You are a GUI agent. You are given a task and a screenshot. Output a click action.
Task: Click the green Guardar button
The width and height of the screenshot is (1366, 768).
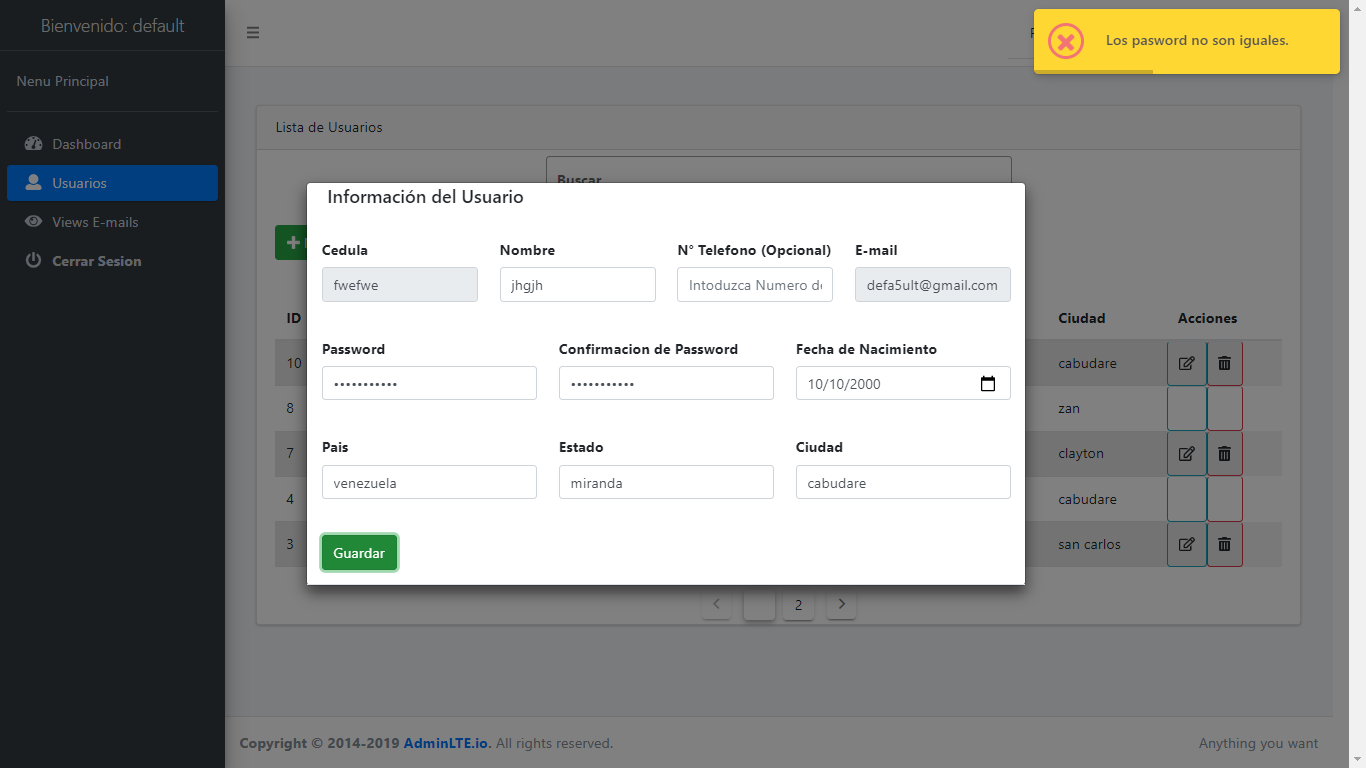359,553
